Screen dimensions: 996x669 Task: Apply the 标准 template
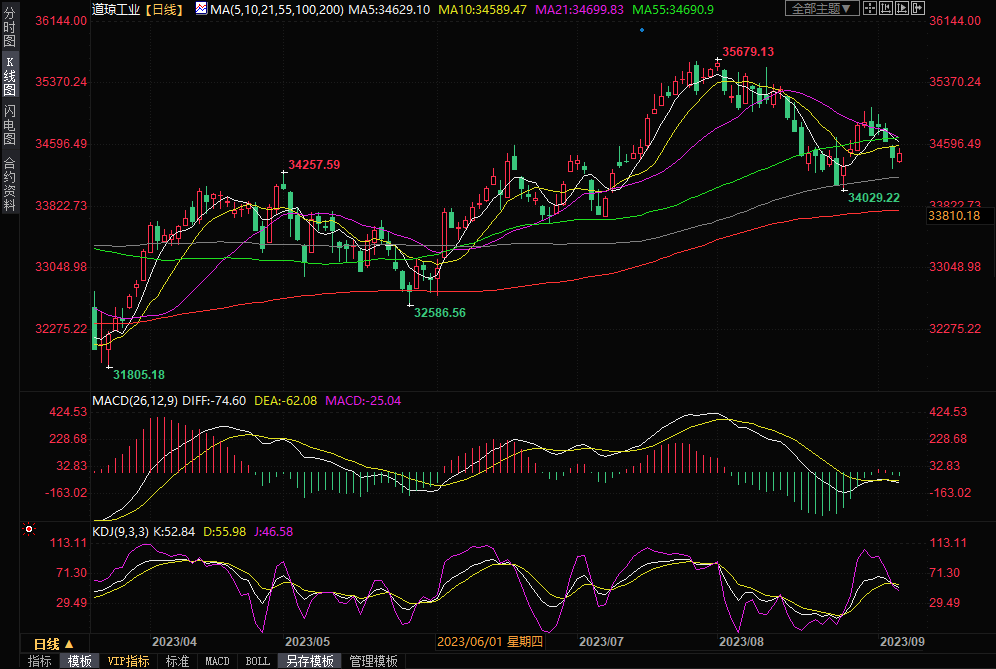[177, 661]
